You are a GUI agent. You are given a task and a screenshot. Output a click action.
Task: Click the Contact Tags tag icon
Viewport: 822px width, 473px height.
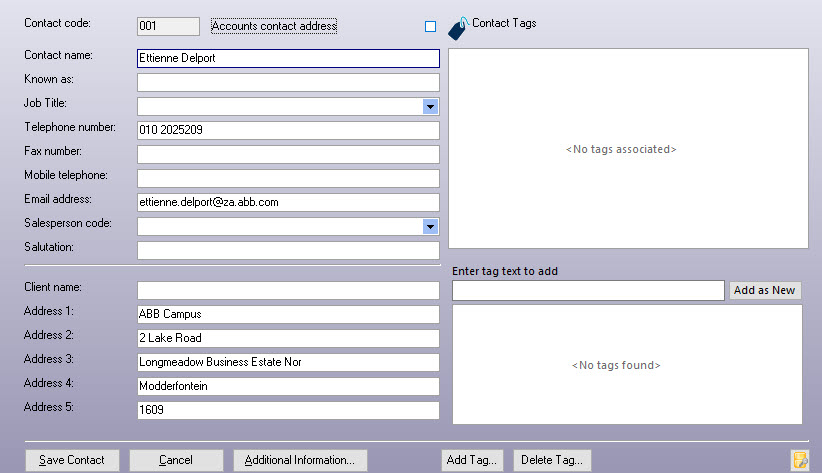(x=457, y=27)
